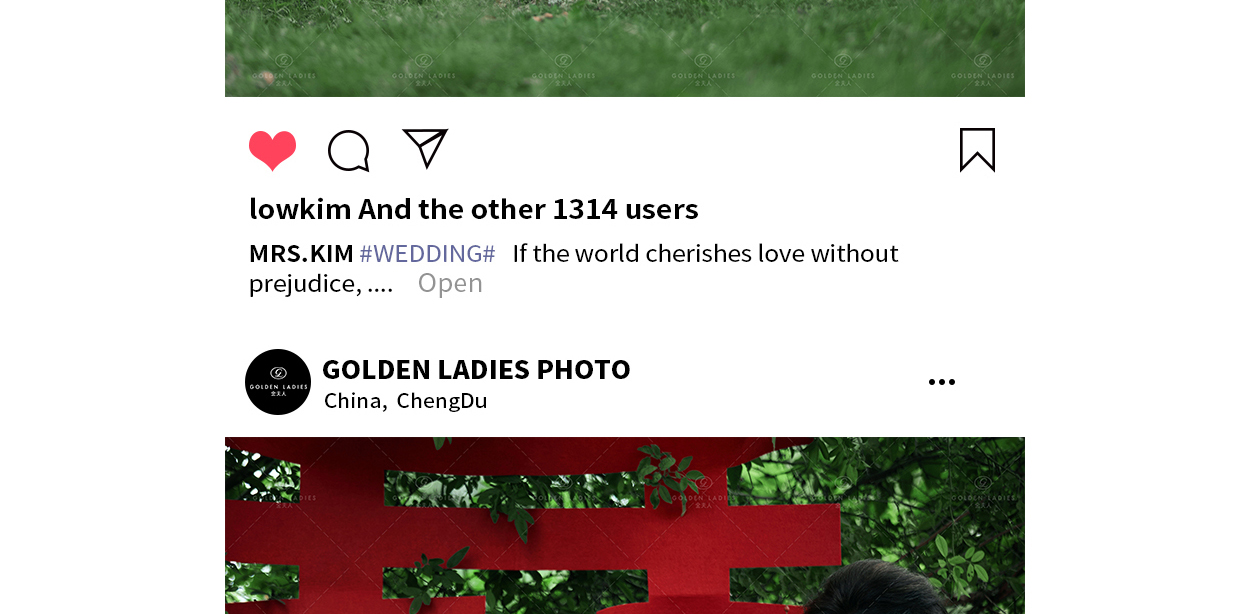1250x614 pixels.
Task: Open comments with the speech bubble icon
Action: click(x=349, y=151)
